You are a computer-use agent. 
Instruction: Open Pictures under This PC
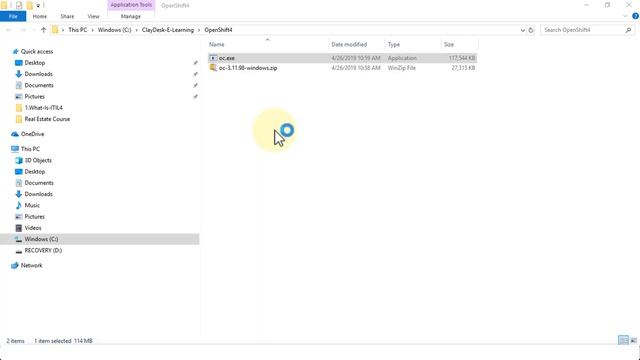pos(34,217)
